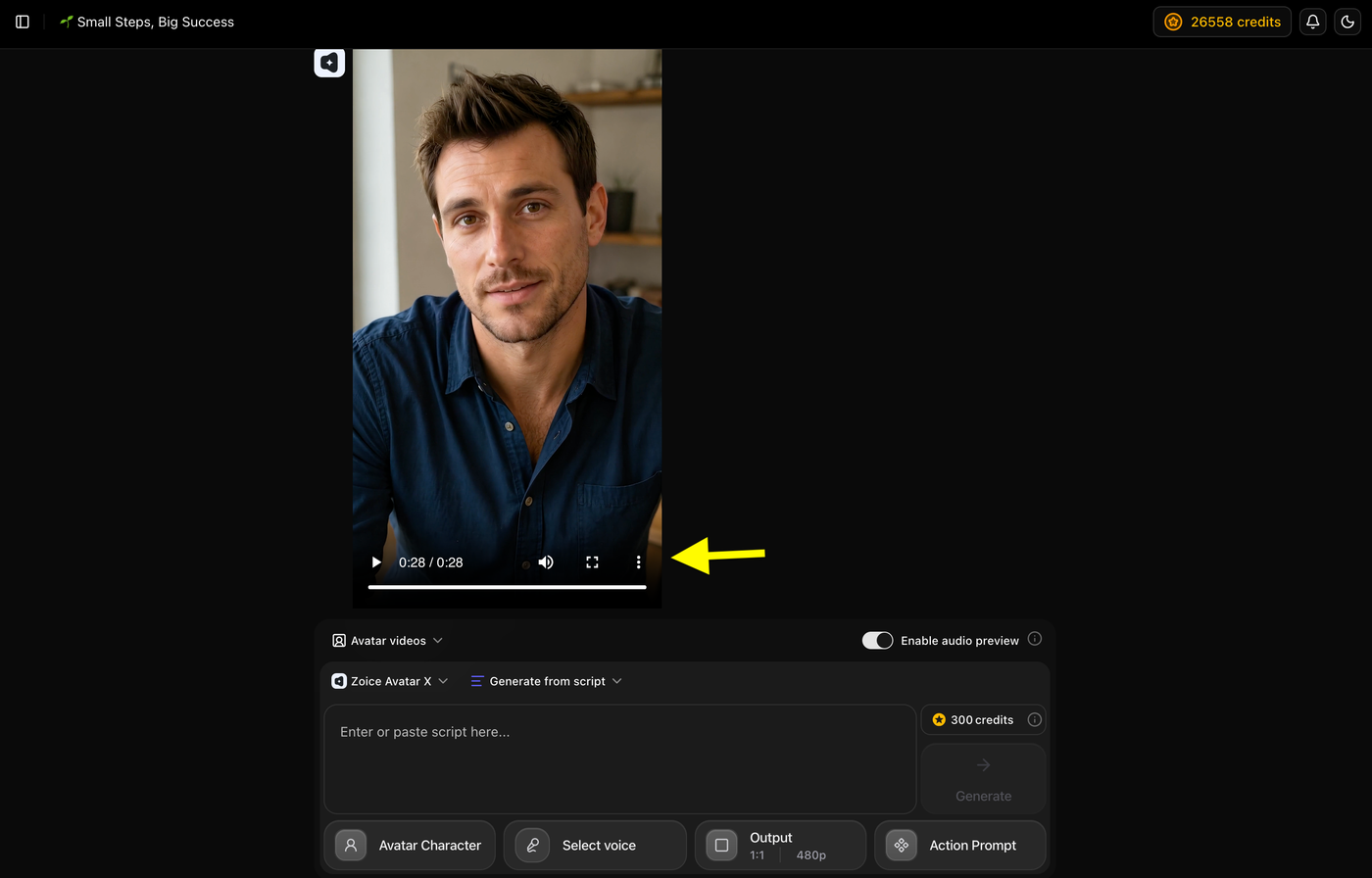Click the Zoice logo badge beside video
The width and height of the screenshot is (1372, 878).
[329, 62]
